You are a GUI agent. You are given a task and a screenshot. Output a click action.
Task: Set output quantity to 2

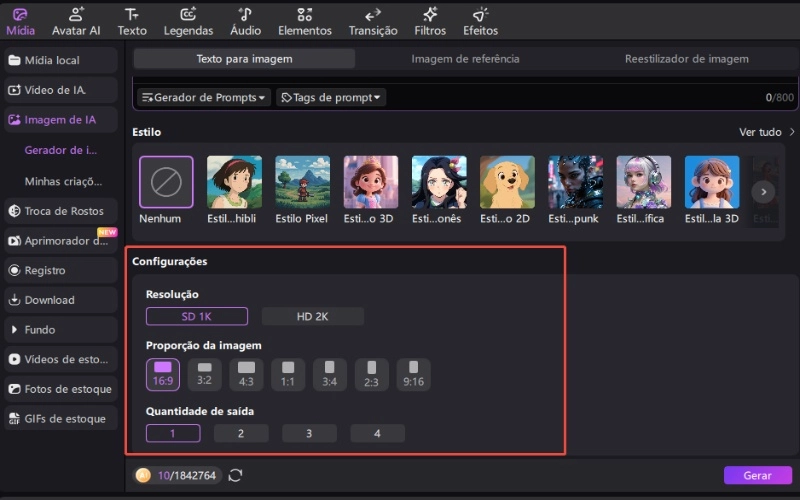pyautogui.click(x=241, y=433)
